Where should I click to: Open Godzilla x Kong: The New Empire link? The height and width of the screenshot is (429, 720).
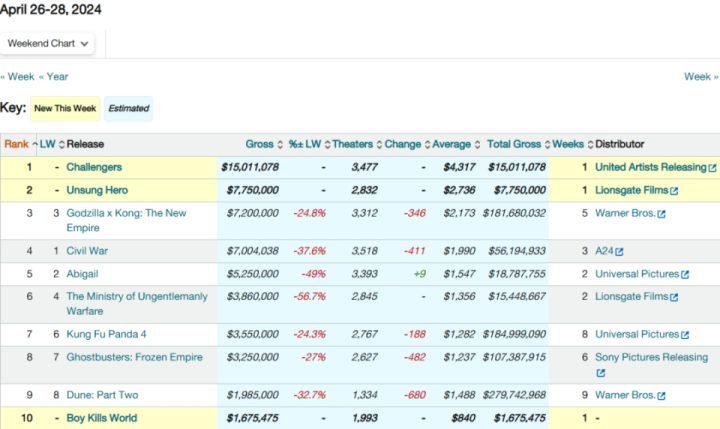click(126, 220)
